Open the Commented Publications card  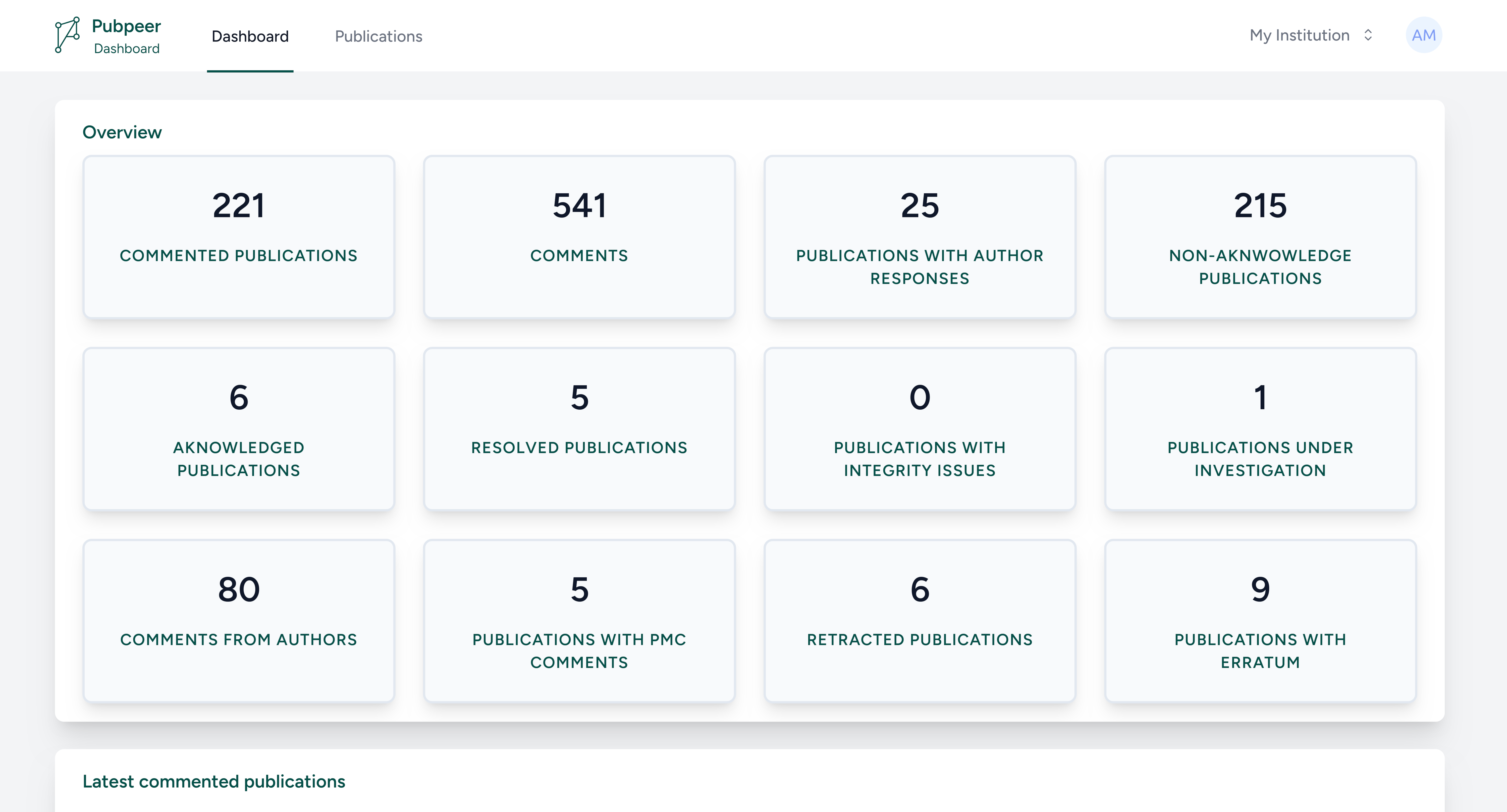[239, 236]
